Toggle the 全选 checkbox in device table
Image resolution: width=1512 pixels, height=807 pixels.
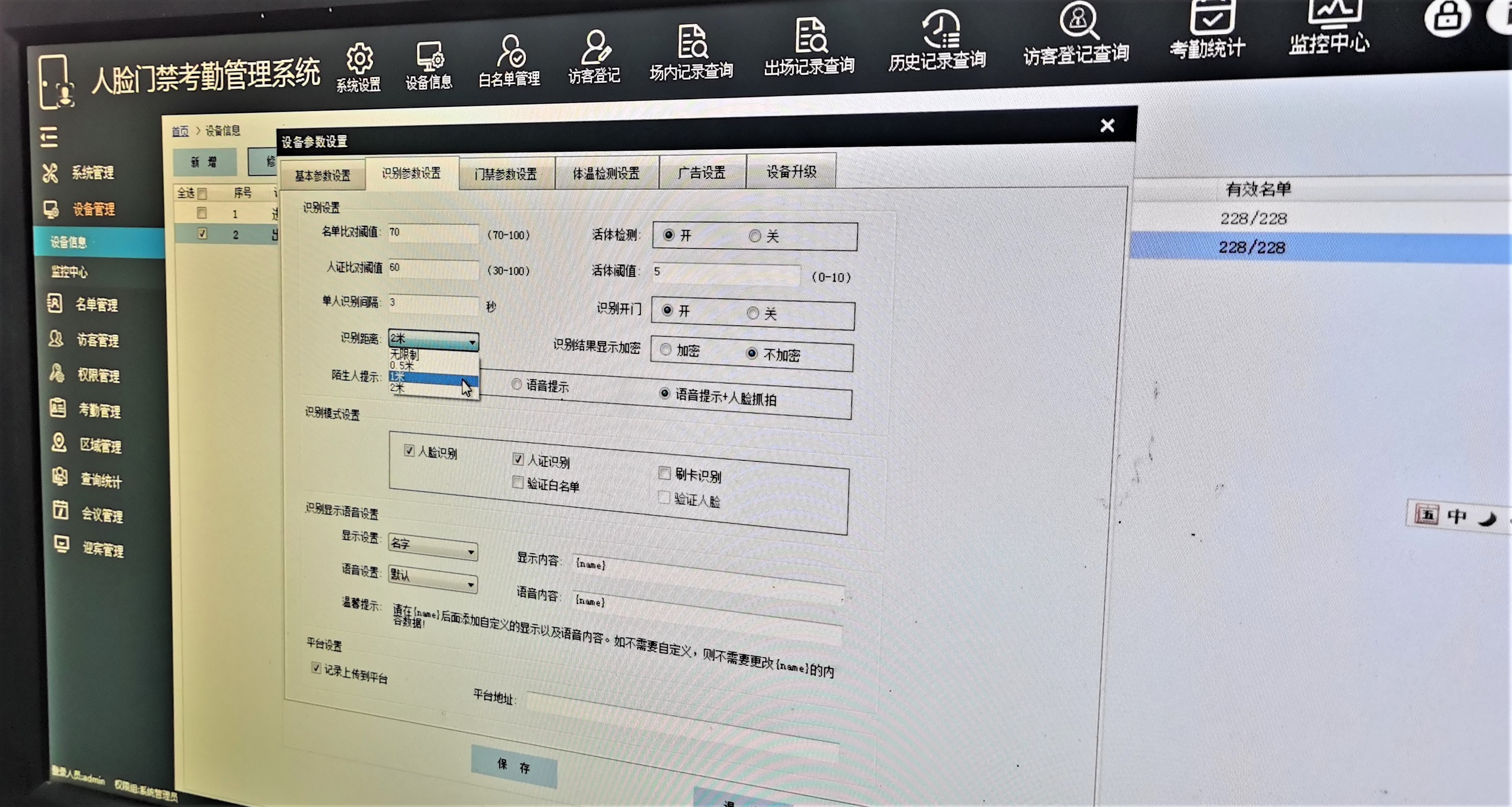coord(202,193)
